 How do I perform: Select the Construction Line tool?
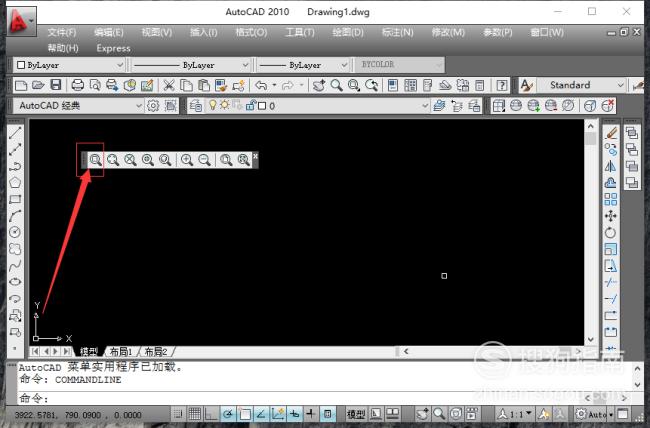click(x=15, y=149)
